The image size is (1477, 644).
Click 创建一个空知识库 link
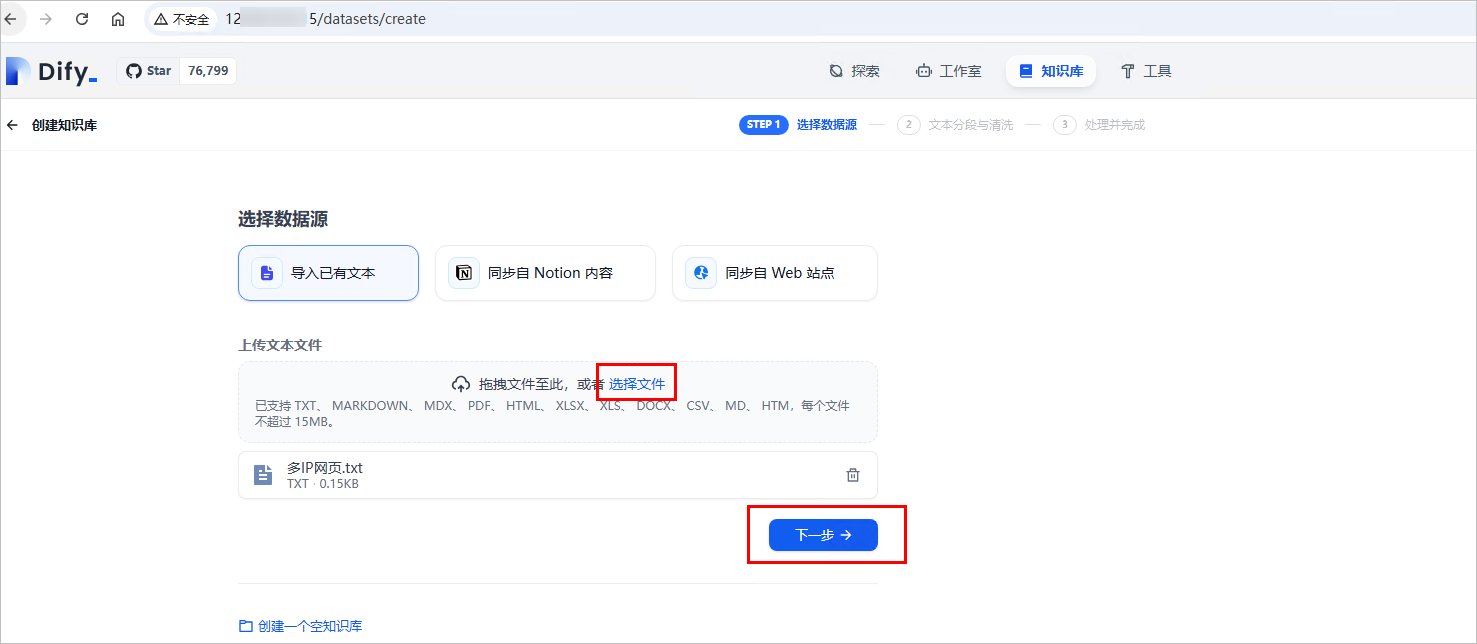(x=301, y=626)
